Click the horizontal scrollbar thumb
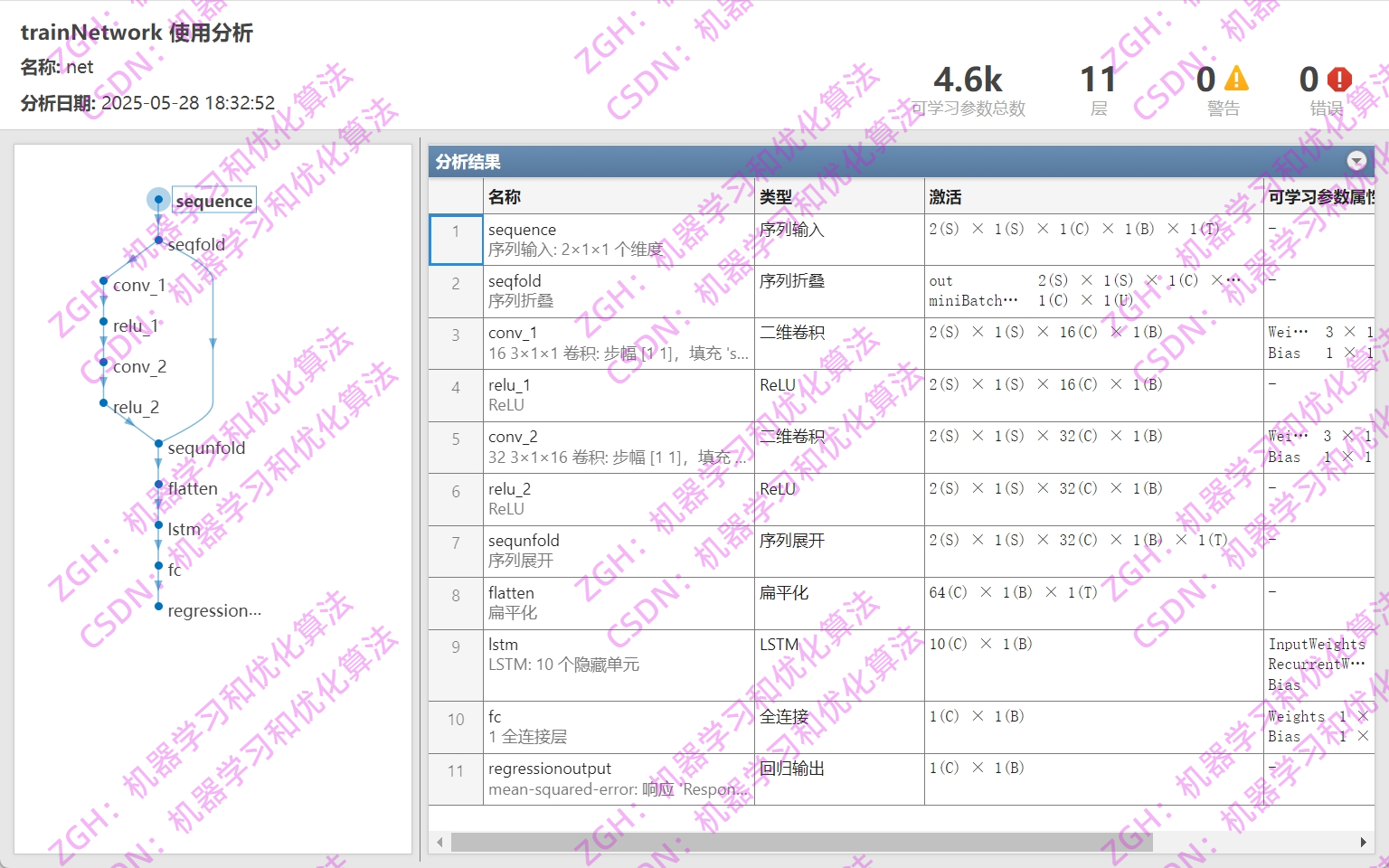The height and width of the screenshot is (868, 1389). pyautogui.click(x=801, y=842)
